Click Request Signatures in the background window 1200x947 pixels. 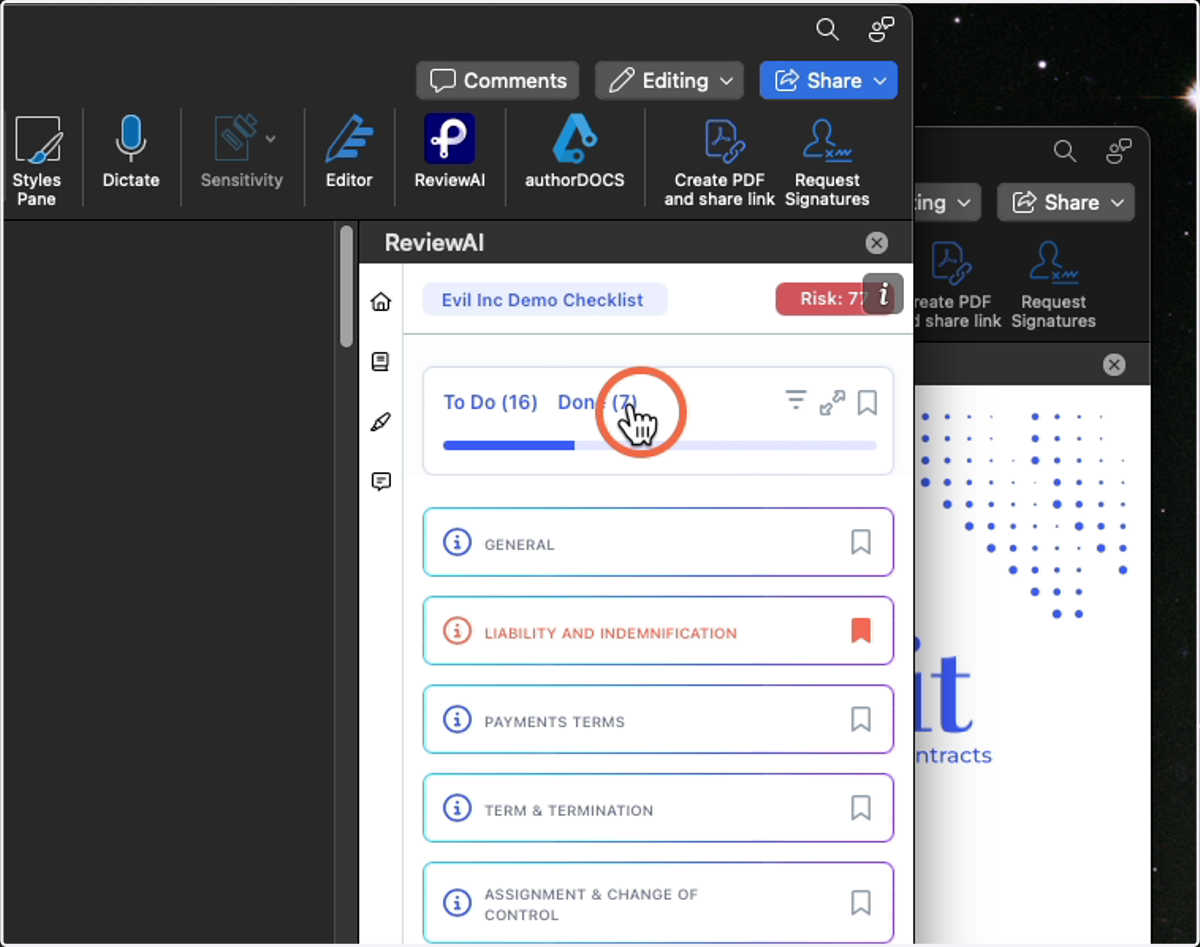pos(1053,284)
